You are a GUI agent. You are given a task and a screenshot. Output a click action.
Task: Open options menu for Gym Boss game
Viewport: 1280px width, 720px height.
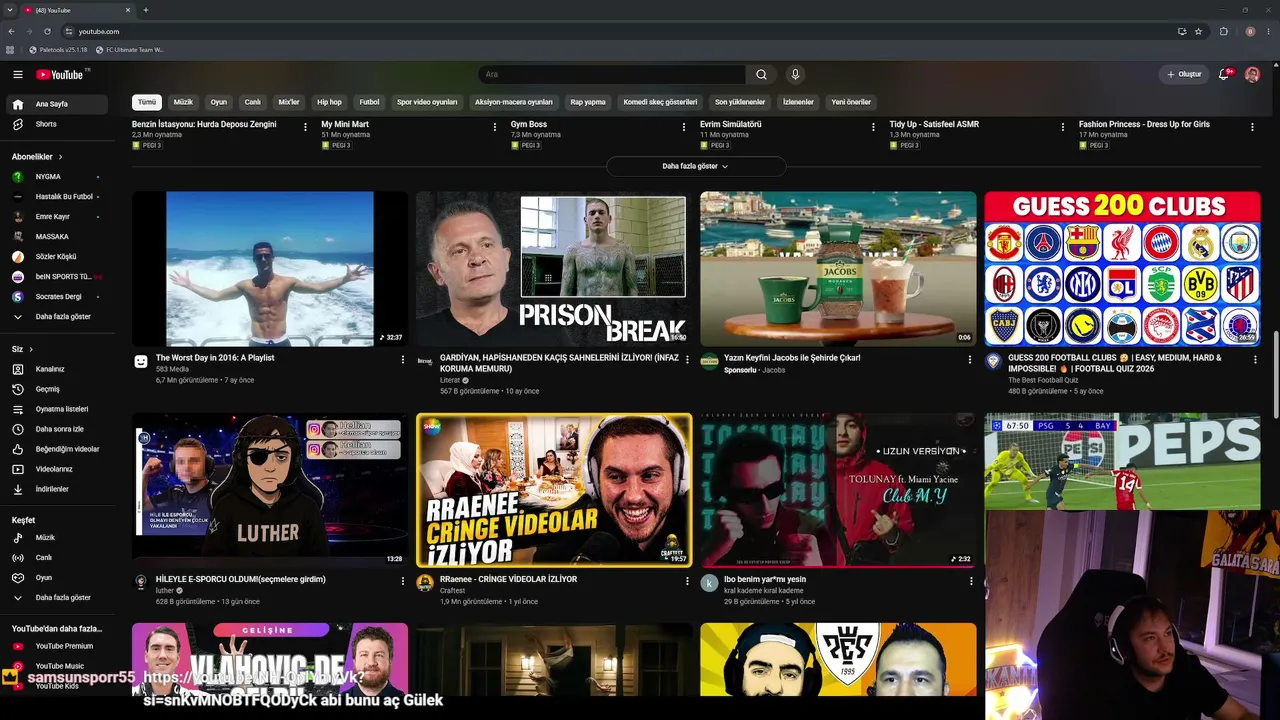coord(684,127)
